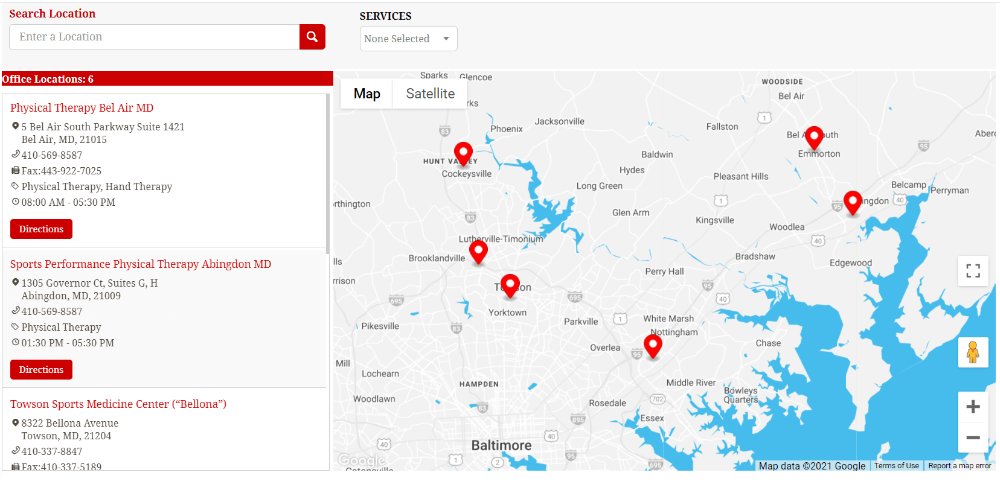The image size is (1000, 488).
Task: Click Bel Air fax number 443-922-7025
Action: [x=61, y=171]
